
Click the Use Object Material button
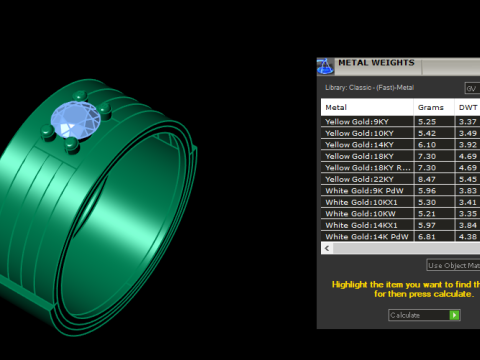coord(453,265)
